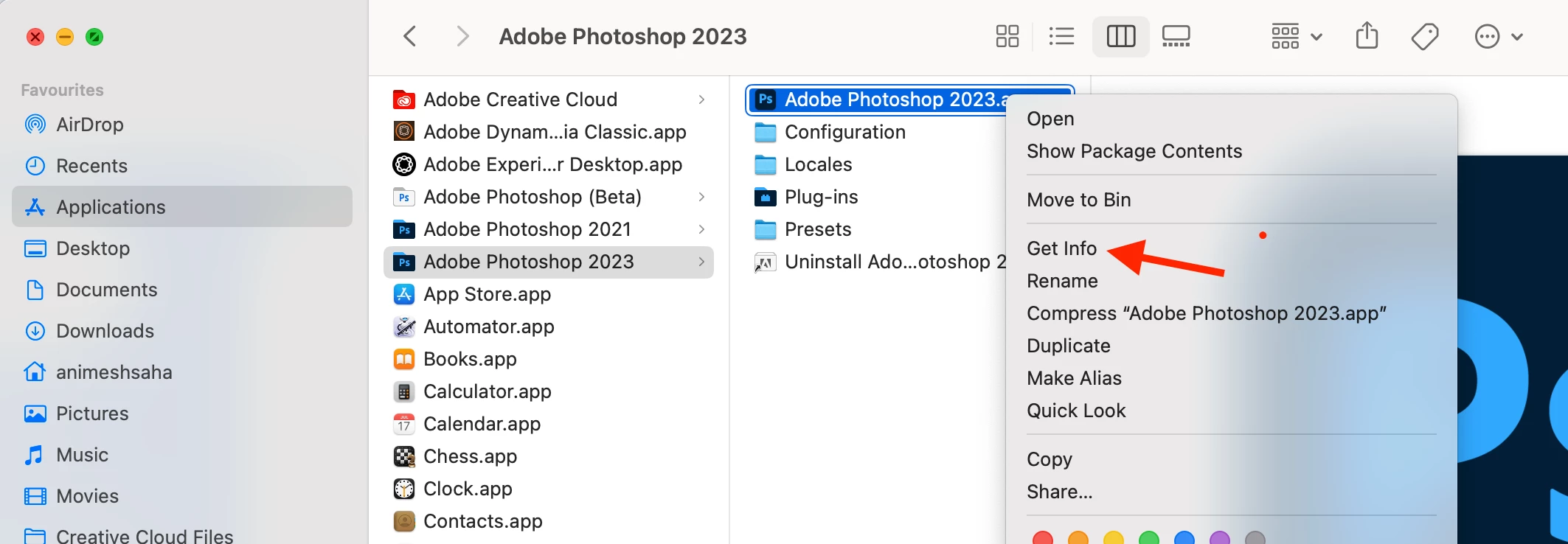Choose Move to Bin
The image size is (1568, 544).
point(1078,200)
